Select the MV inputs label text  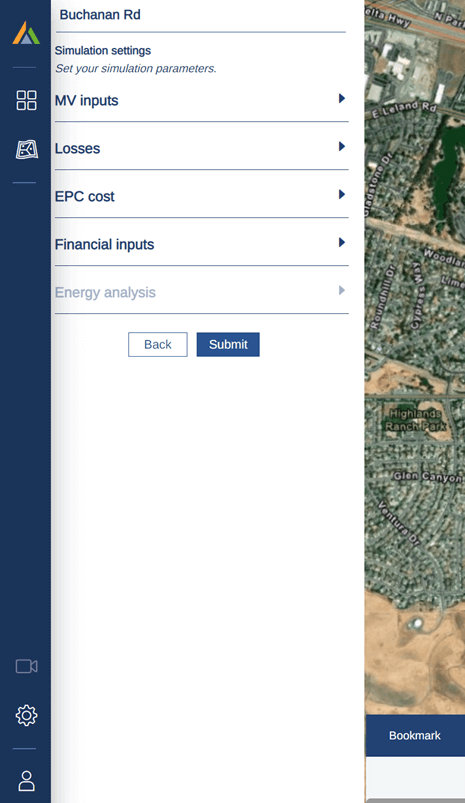tap(87, 100)
